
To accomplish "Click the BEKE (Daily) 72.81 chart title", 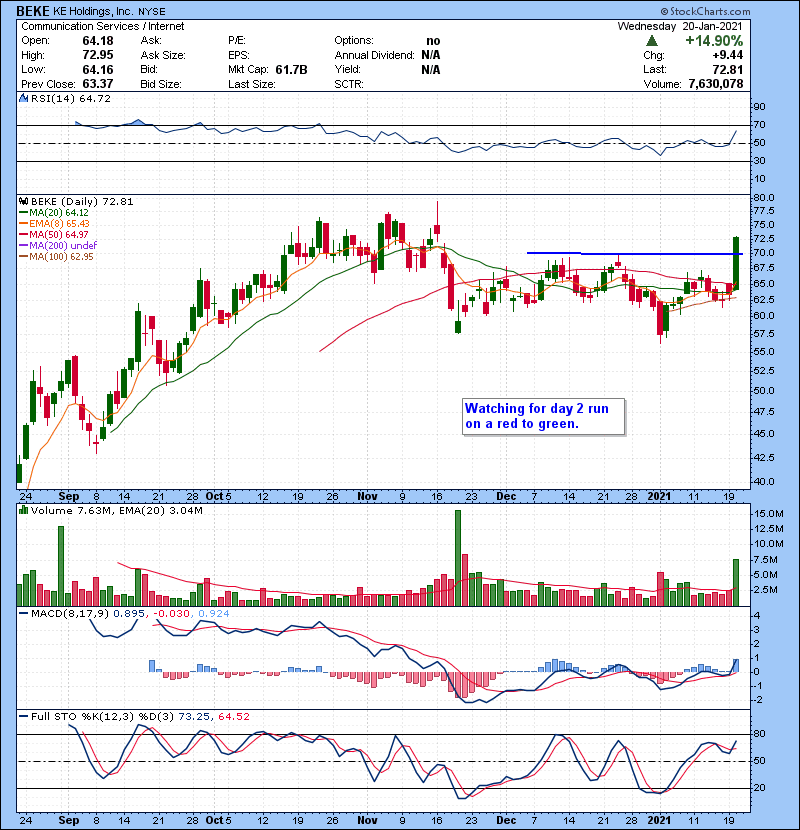I will point(82,202).
